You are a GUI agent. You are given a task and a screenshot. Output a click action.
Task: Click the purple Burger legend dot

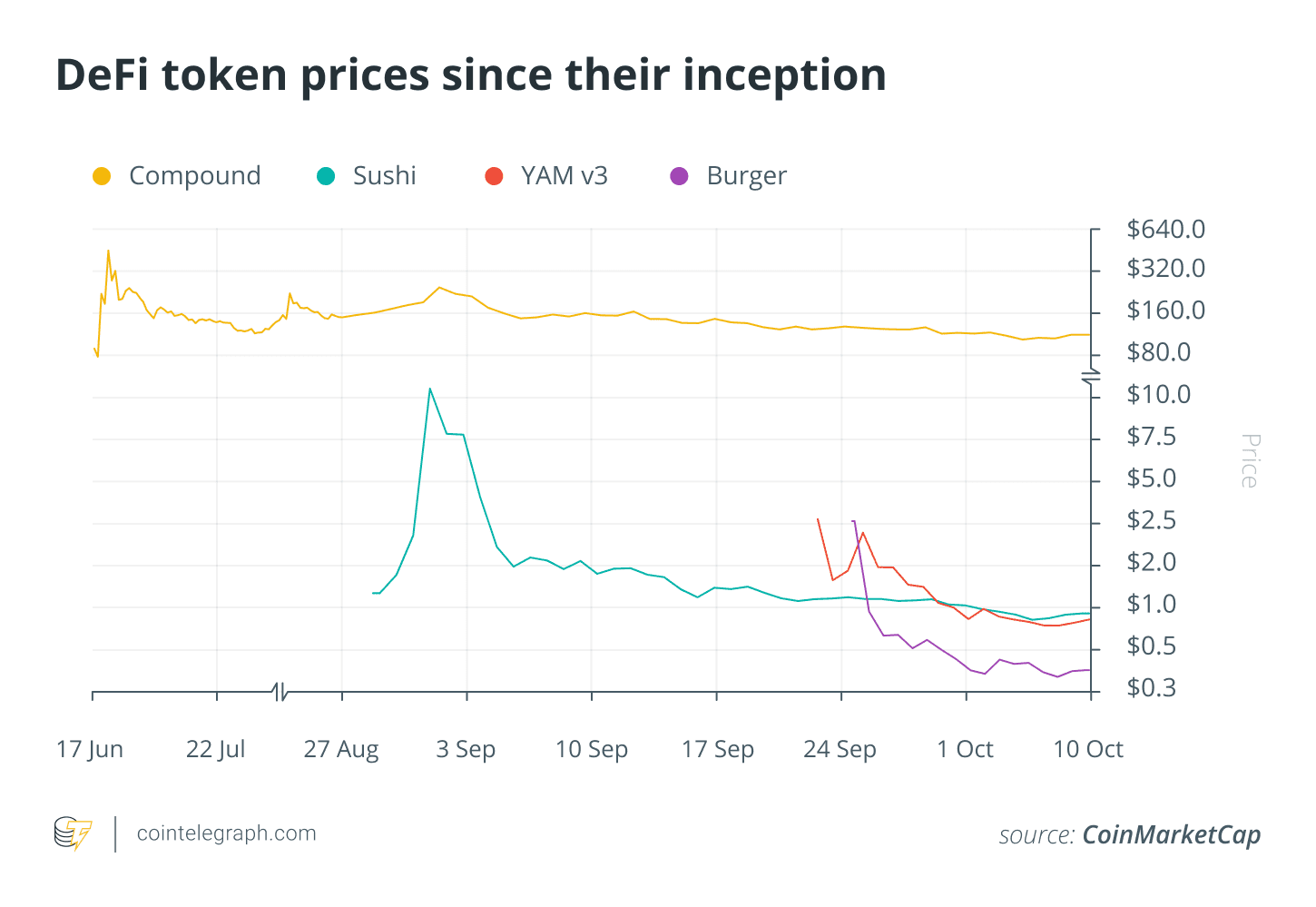(679, 176)
